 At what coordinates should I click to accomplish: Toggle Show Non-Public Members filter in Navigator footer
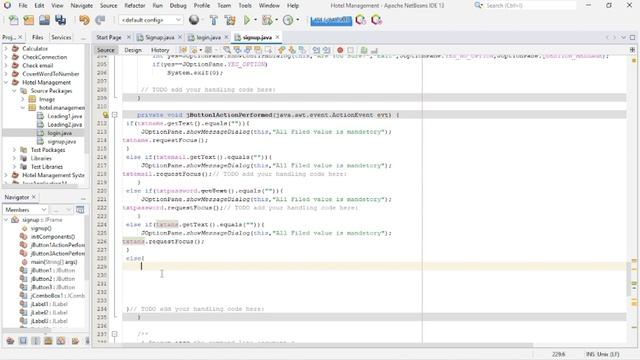[48, 340]
